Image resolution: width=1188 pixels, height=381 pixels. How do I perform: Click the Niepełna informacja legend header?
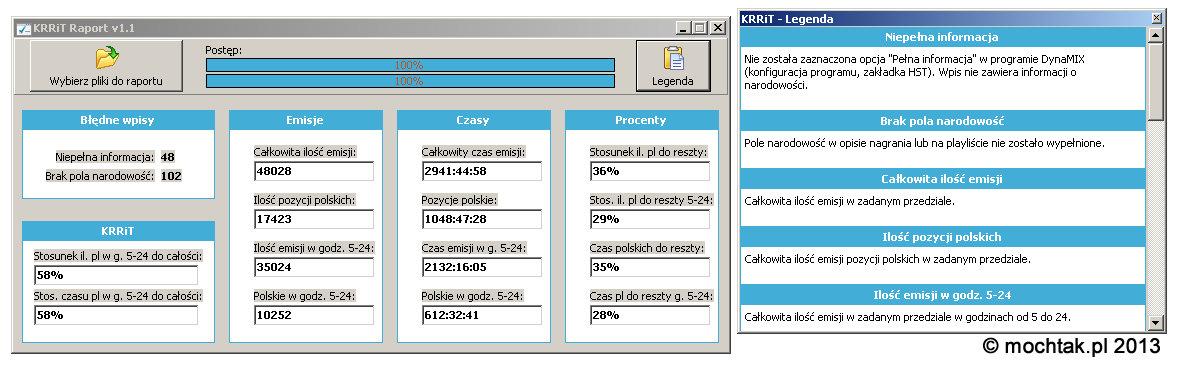(x=942, y=37)
